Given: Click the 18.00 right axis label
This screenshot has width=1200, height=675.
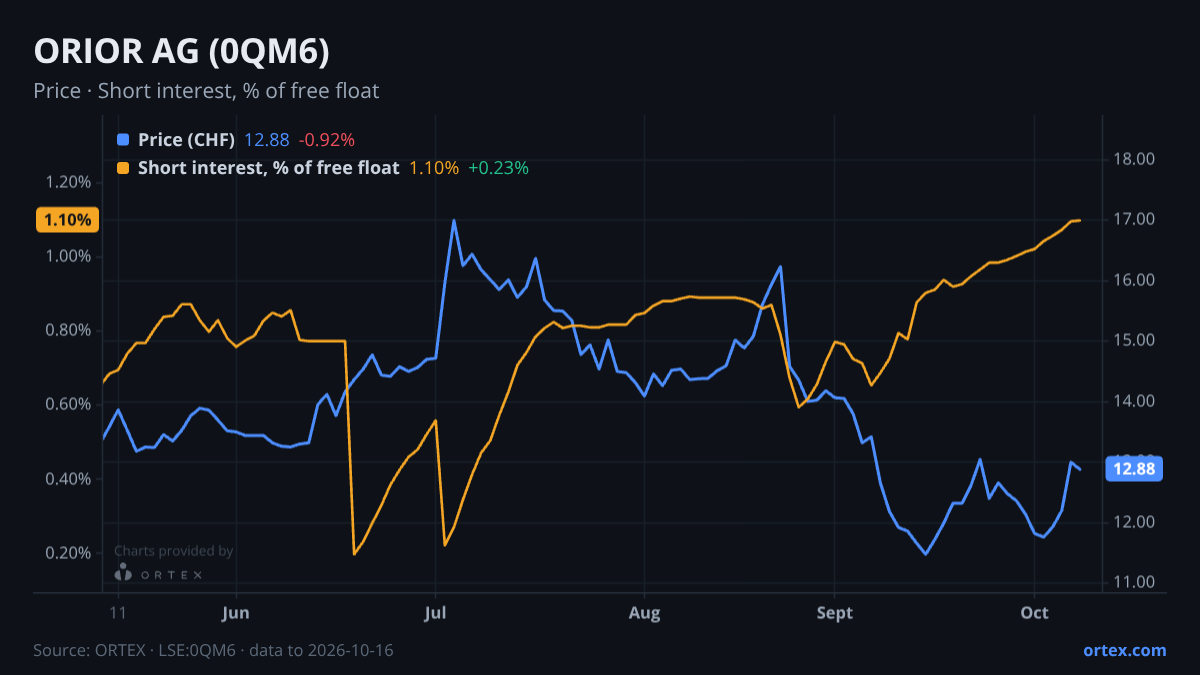Looking at the screenshot, I should point(1133,159).
